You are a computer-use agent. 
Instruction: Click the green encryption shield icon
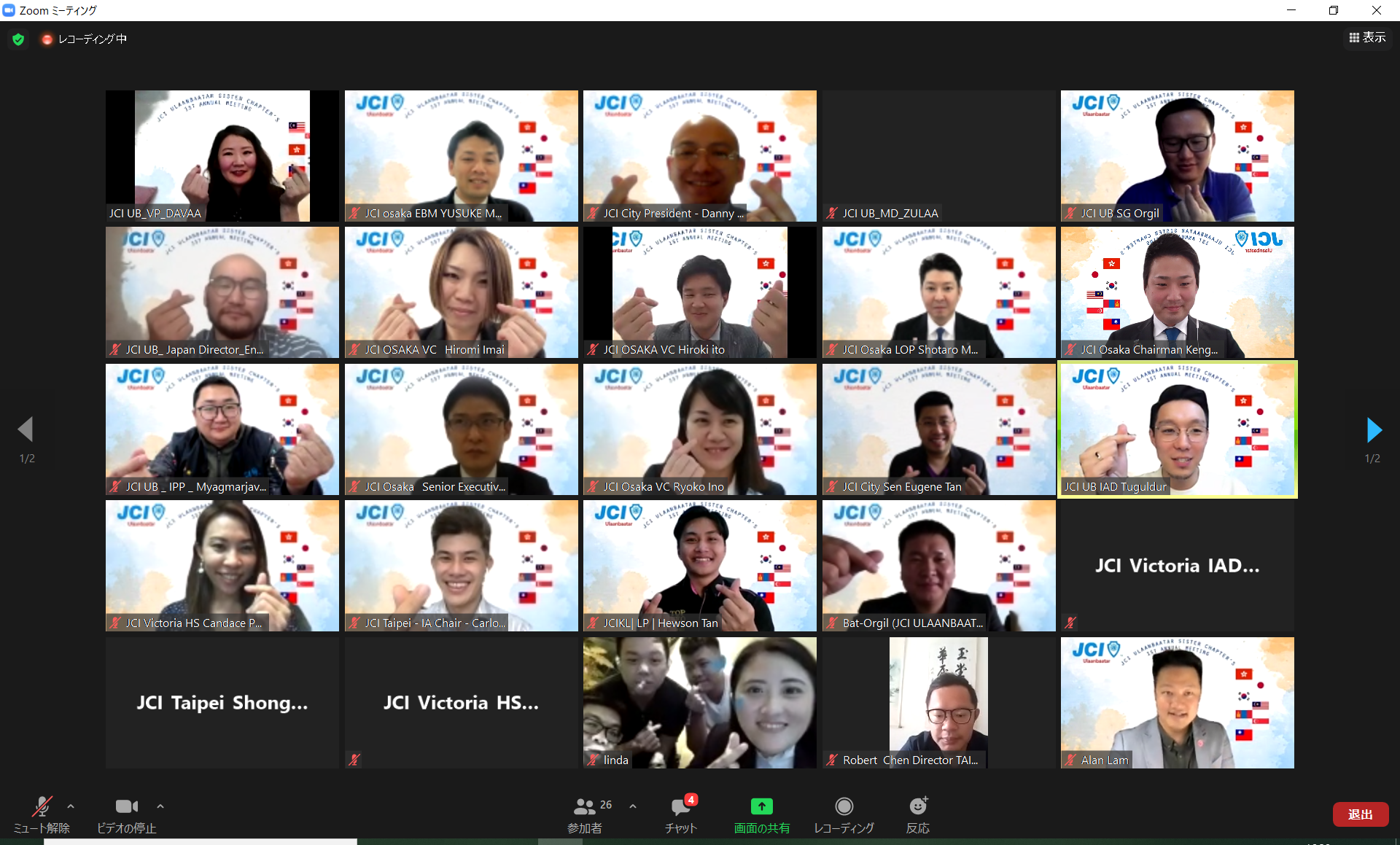point(18,39)
